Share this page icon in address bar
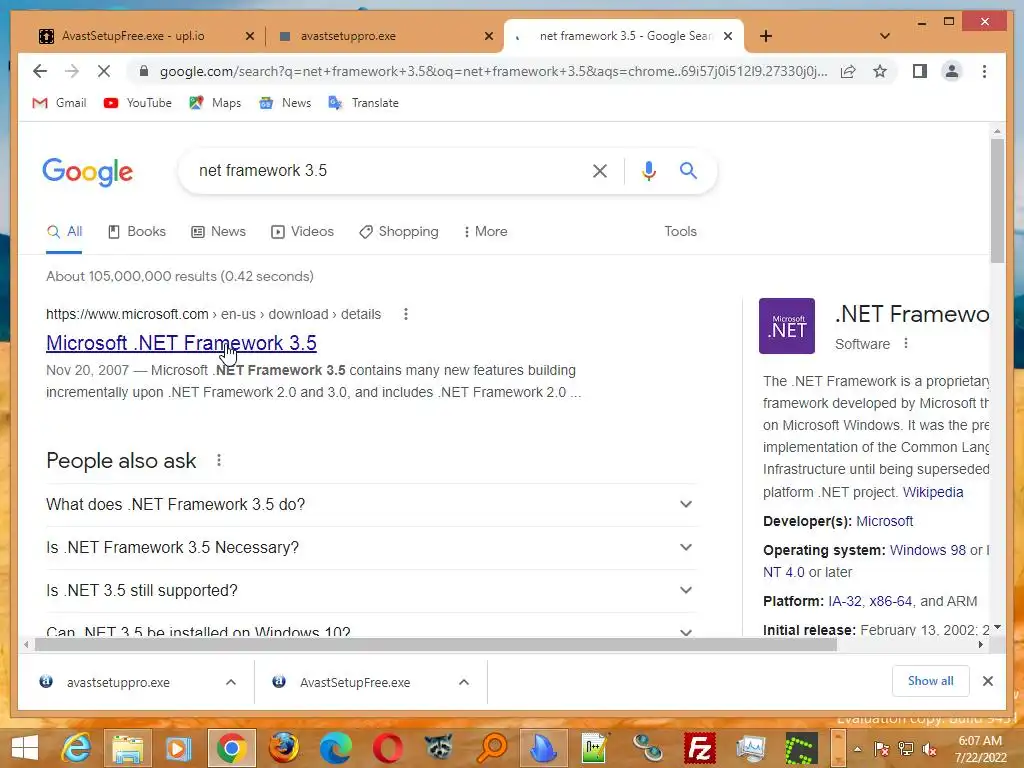 pos(848,71)
